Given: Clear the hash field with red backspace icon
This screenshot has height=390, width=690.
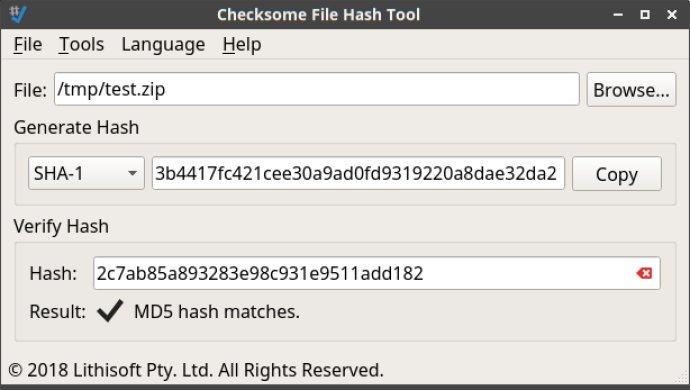Looking at the screenshot, I should (x=644, y=273).
